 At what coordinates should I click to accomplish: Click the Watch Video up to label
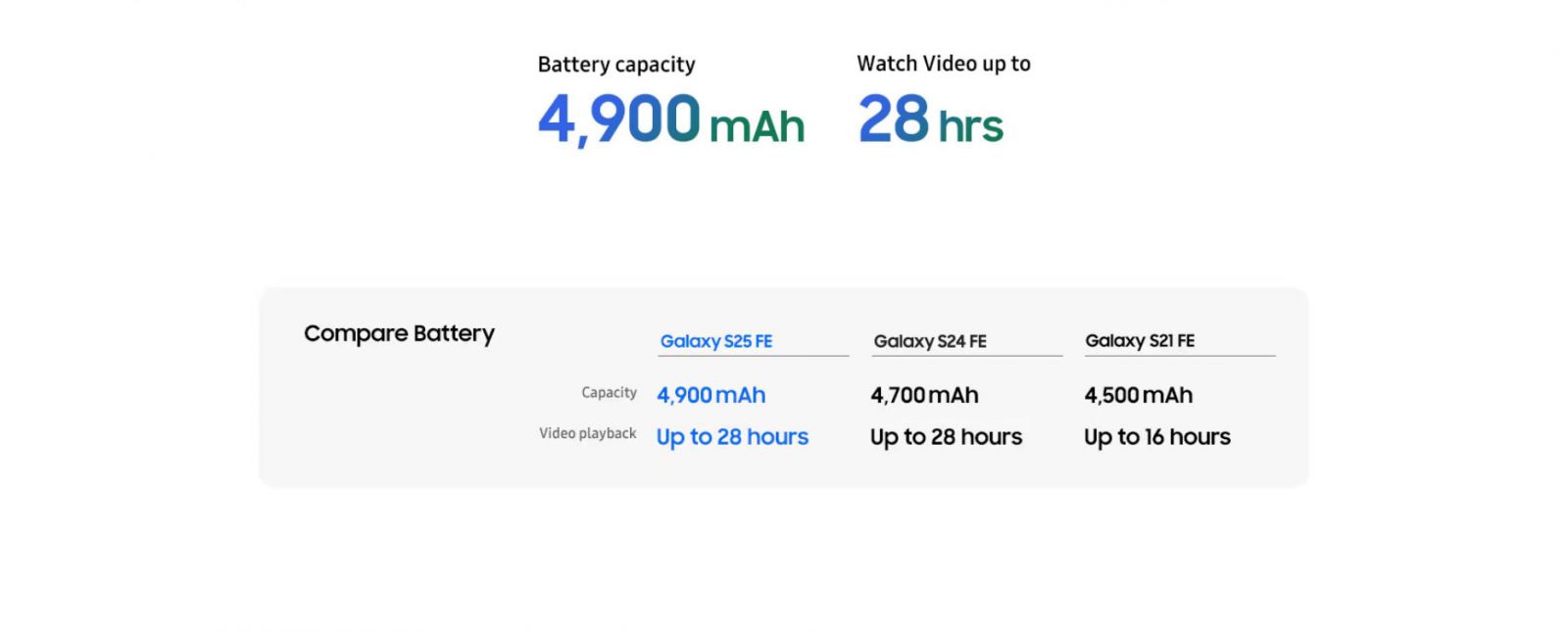(943, 64)
